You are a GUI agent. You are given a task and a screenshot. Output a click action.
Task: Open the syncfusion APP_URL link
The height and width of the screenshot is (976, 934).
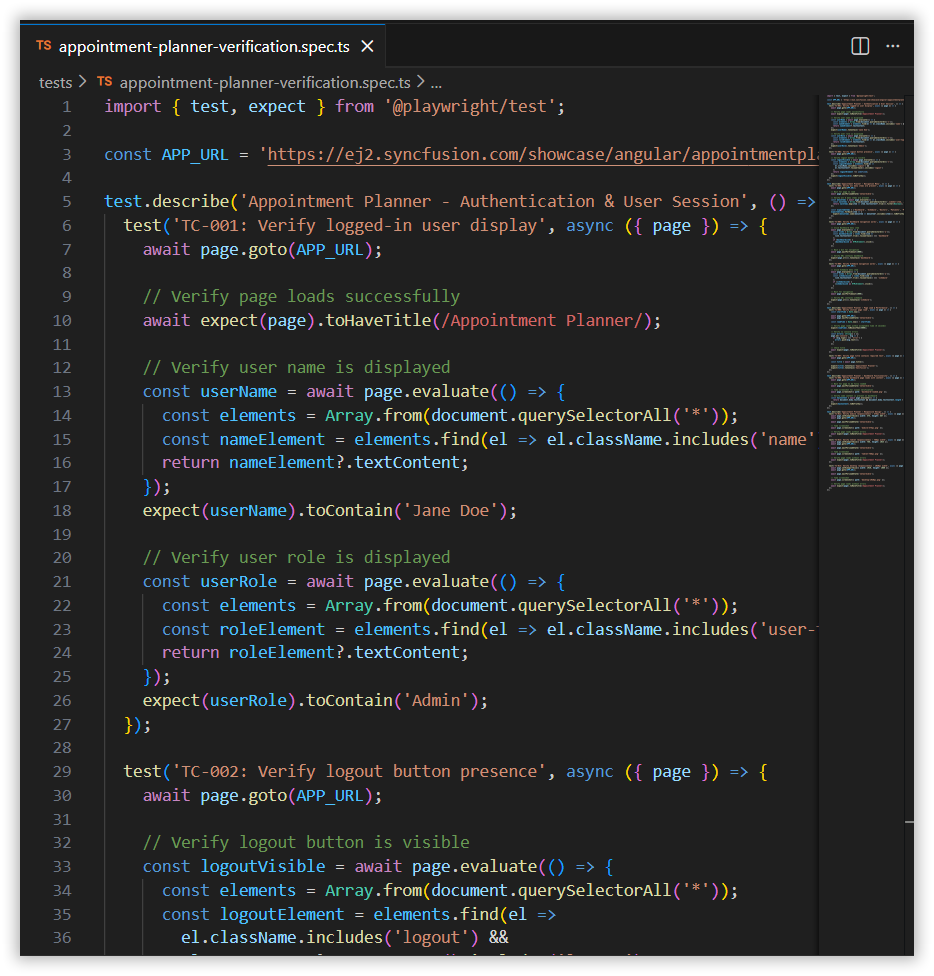[543, 154]
